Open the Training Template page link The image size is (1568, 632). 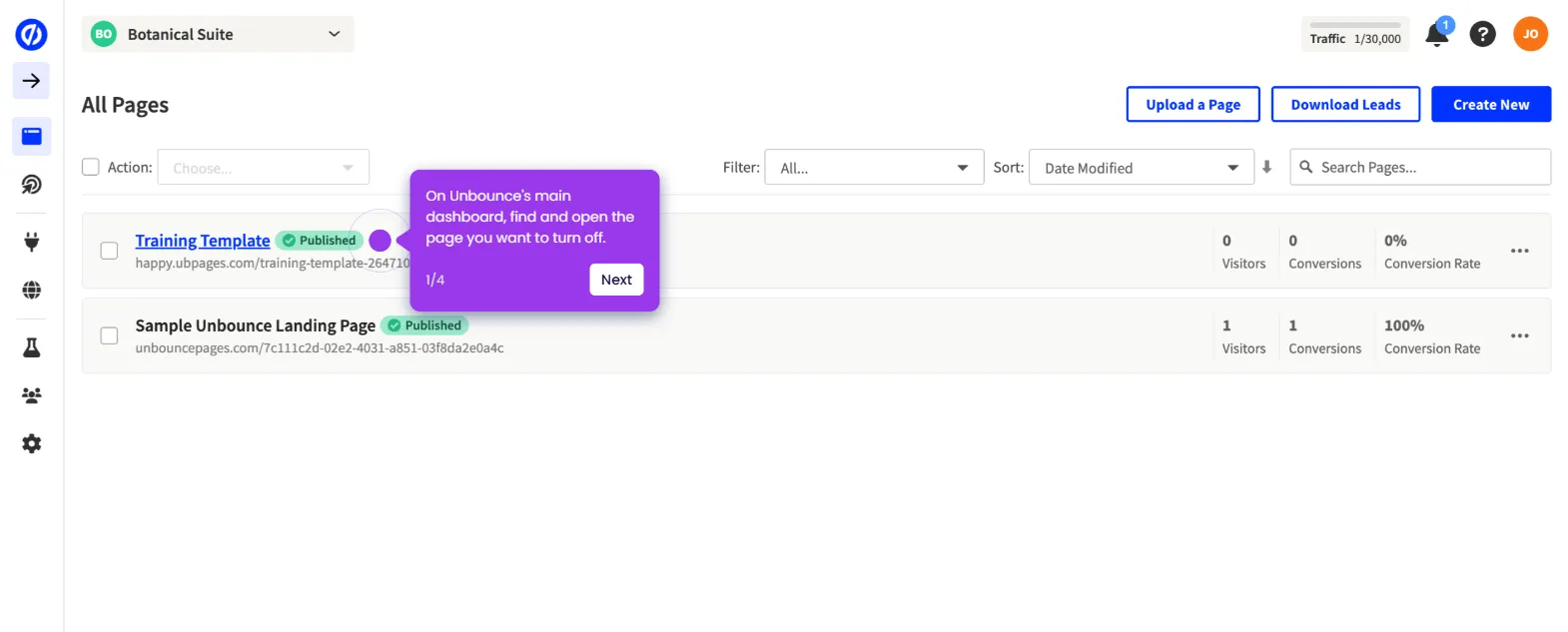[x=203, y=241]
